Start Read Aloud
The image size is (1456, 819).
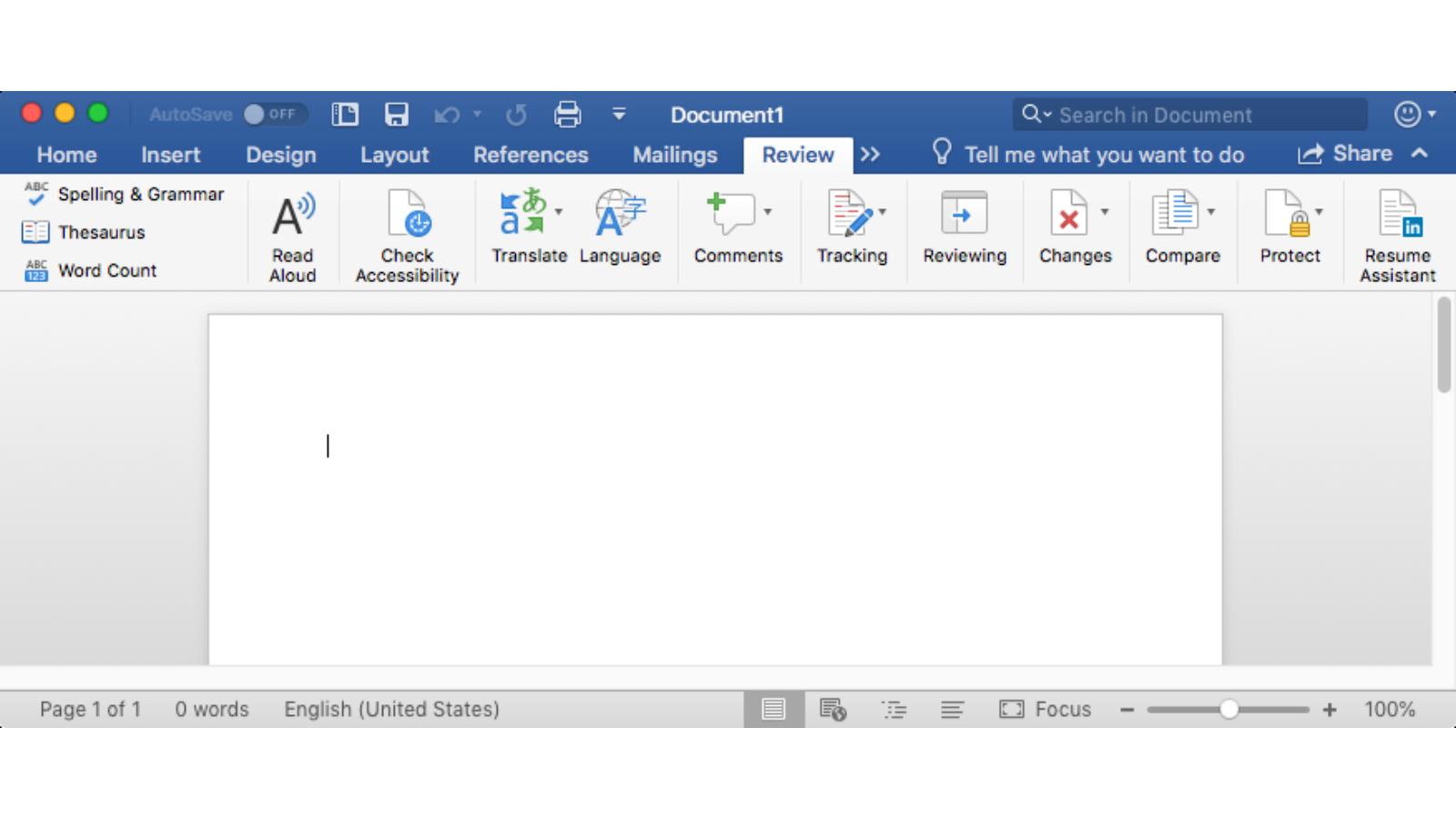pos(292,238)
